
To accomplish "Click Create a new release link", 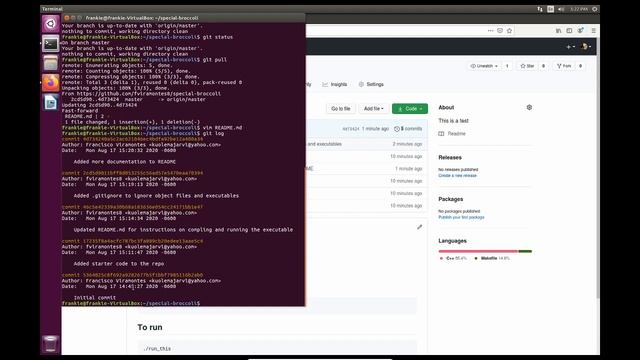I will click(457, 176).
